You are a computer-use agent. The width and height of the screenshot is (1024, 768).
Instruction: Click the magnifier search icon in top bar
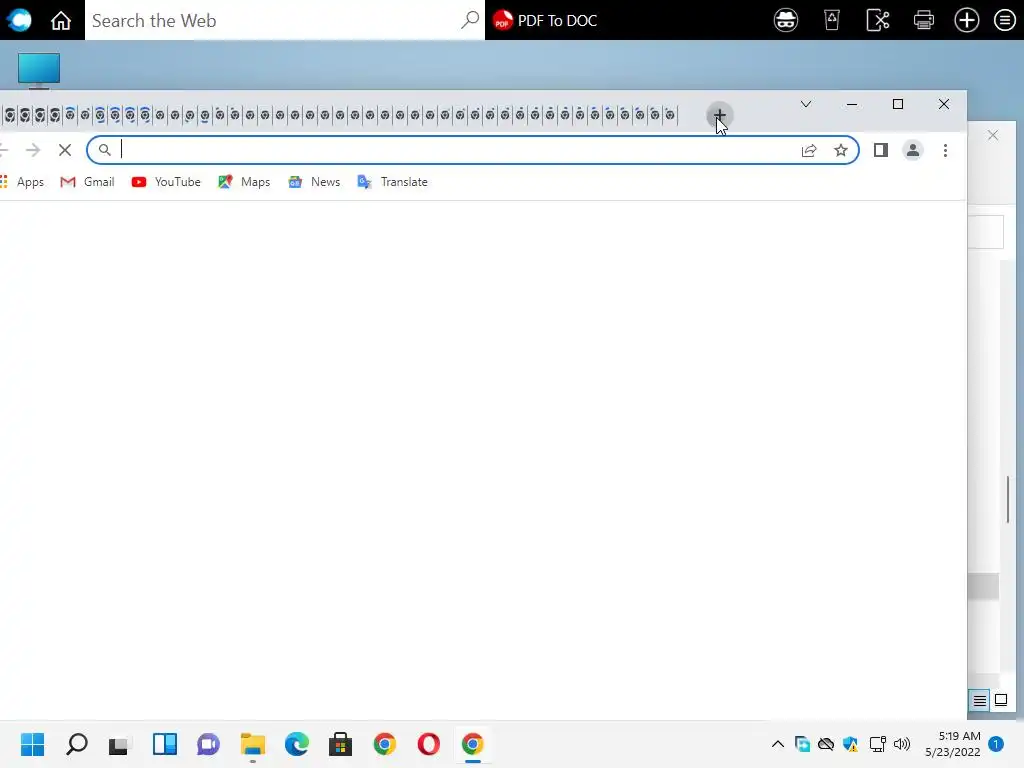(470, 20)
